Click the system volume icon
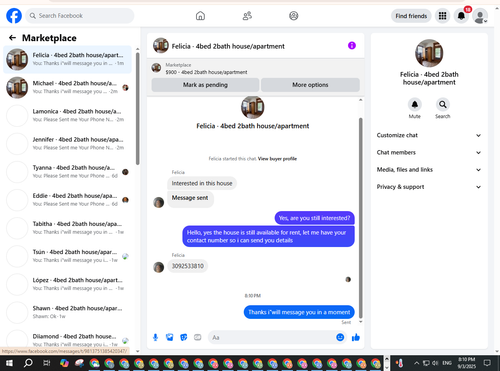The height and width of the screenshot is (371, 500). [435, 363]
